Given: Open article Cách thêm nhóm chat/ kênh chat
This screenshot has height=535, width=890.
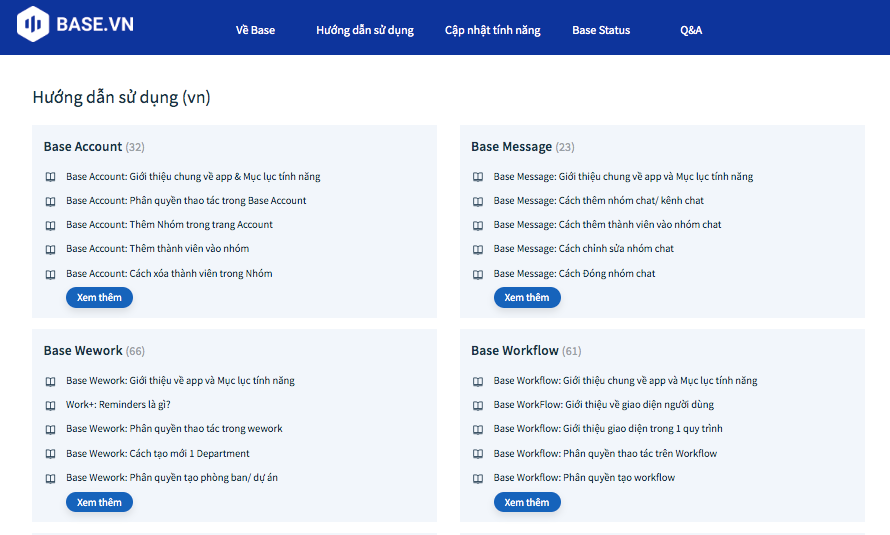Looking at the screenshot, I should point(598,200).
